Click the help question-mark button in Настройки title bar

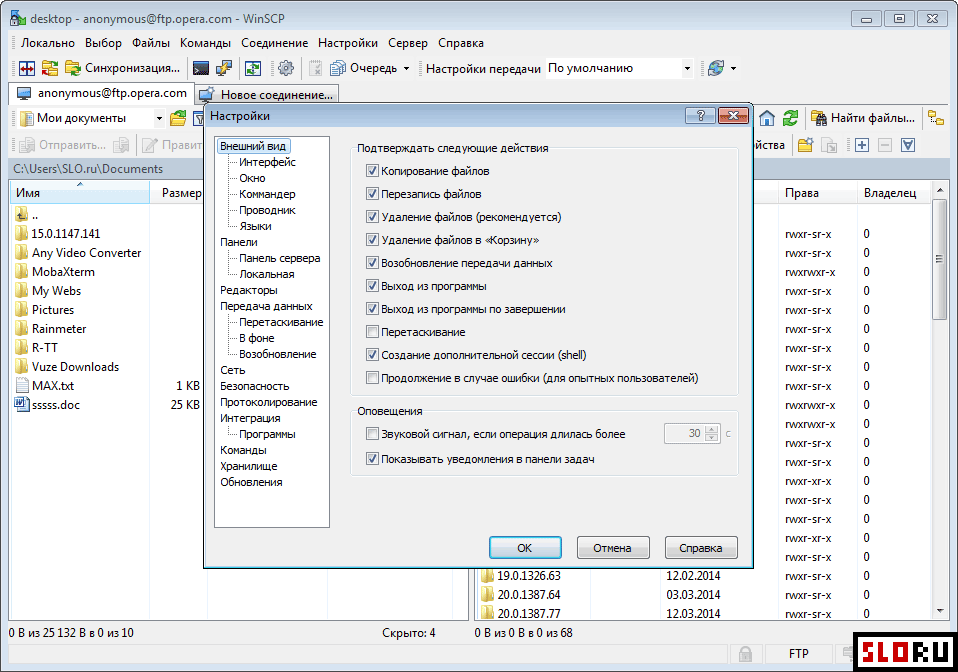pos(700,115)
